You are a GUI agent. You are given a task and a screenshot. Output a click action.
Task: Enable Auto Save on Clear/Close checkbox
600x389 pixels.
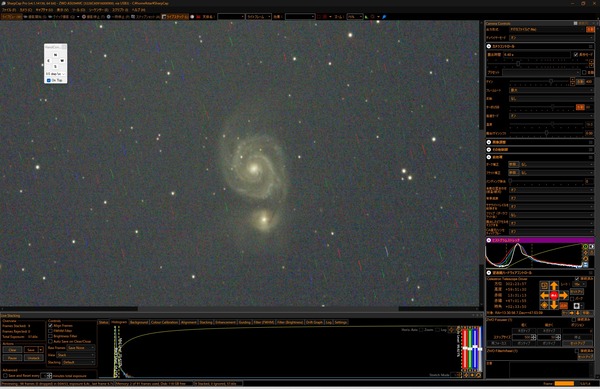[x=50, y=342]
